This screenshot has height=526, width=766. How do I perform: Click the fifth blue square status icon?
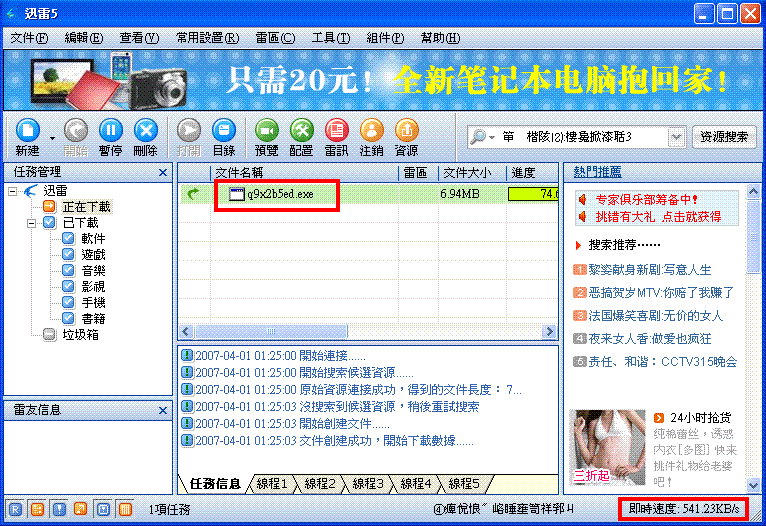tap(103, 509)
